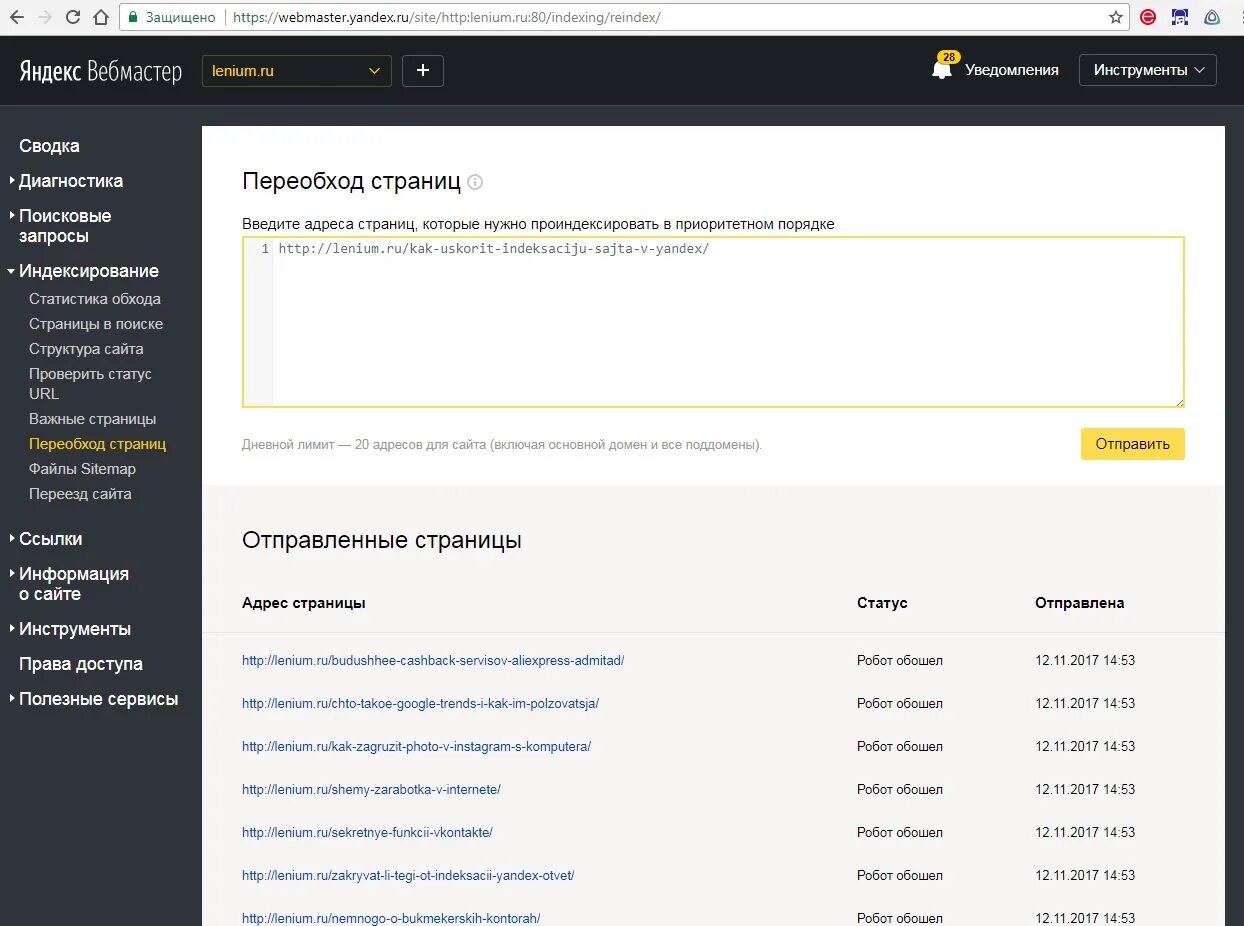
Task: Open shemy-zarabotka-v-internete link
Action: coord(371,790)
